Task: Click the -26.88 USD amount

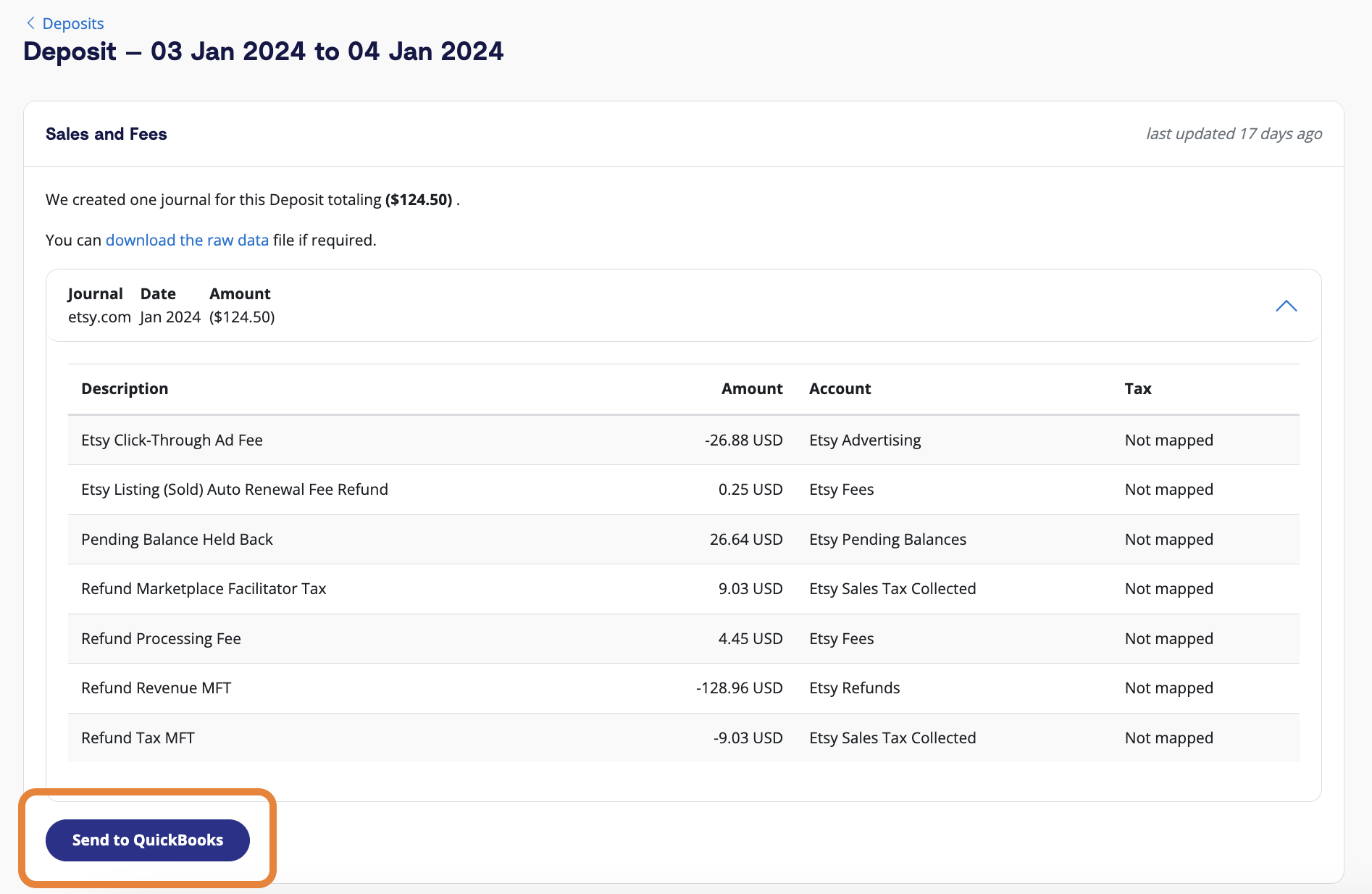Action: pos(743,440)
